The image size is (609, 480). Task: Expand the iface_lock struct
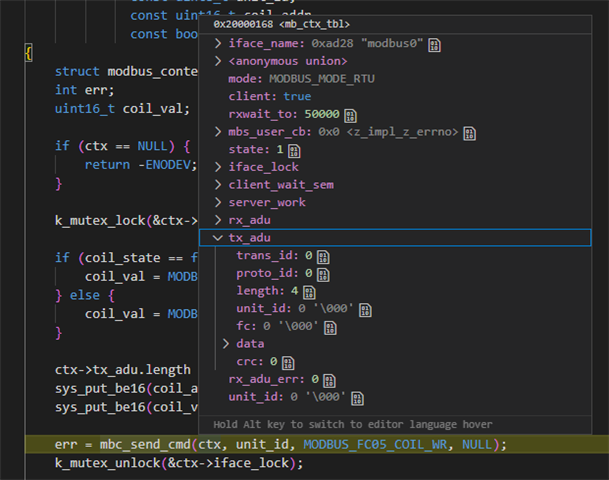coord(218,167)
